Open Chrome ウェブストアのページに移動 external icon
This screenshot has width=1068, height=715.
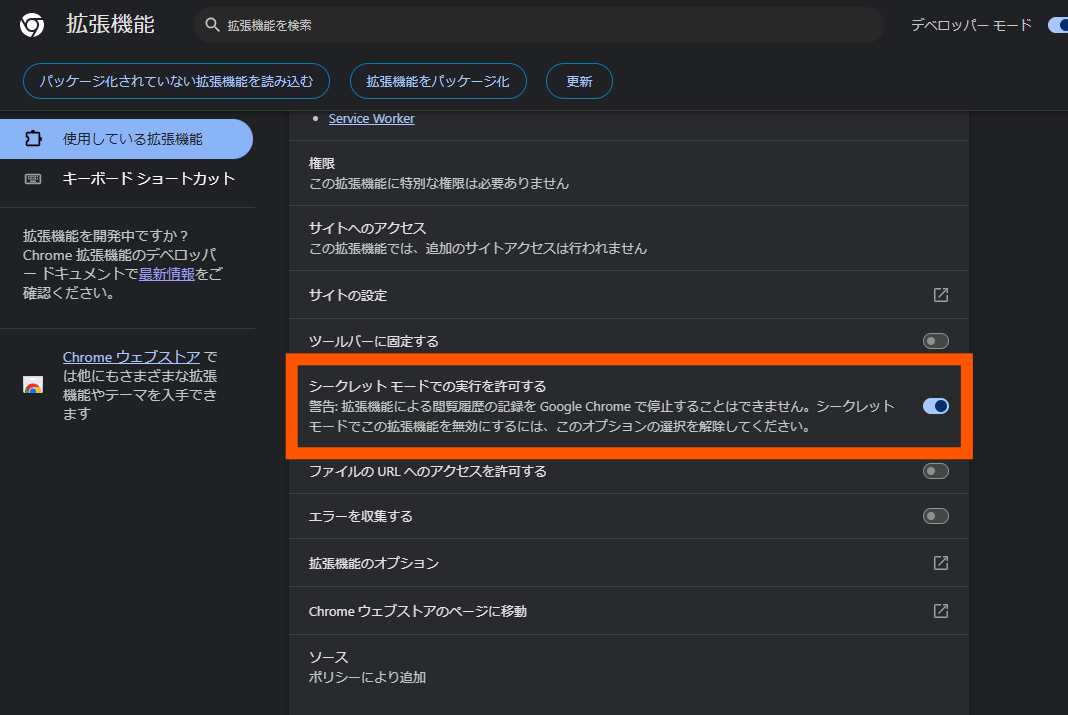(940, 610)
